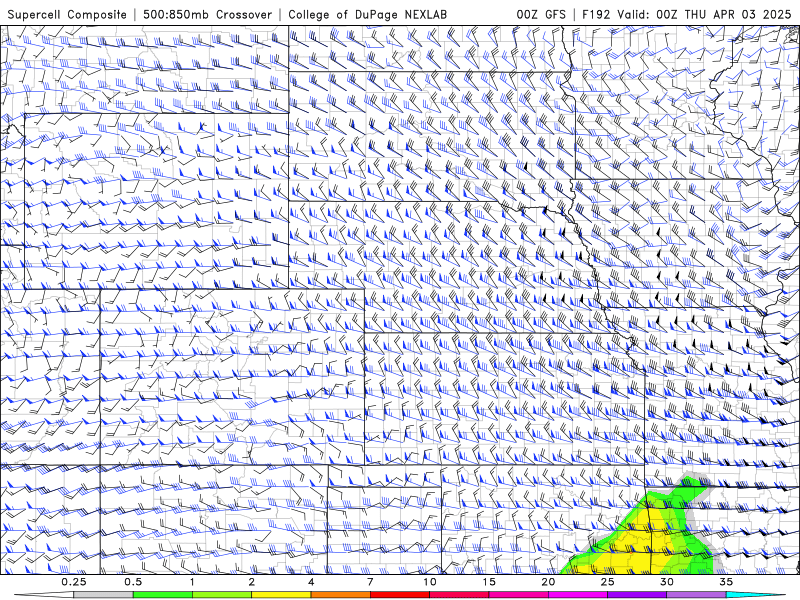Select the purple 25–30 legend swatch
Screen dimensions: 800x600
tap(637, 595)
